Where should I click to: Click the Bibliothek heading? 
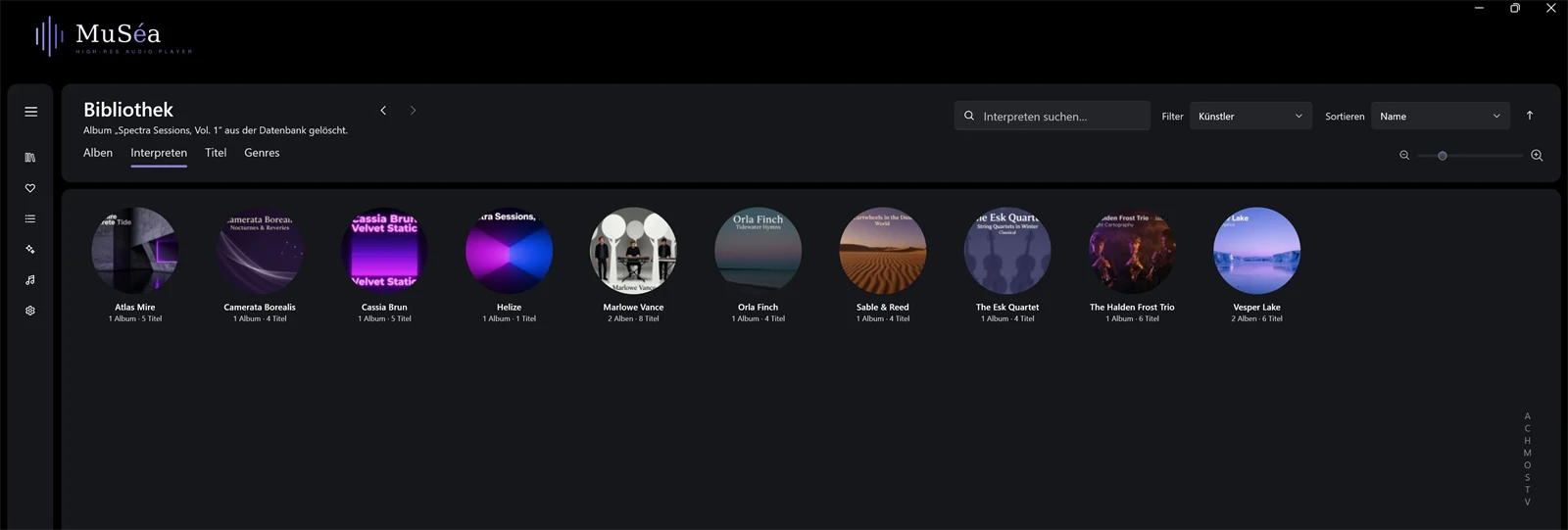(128, 110)
